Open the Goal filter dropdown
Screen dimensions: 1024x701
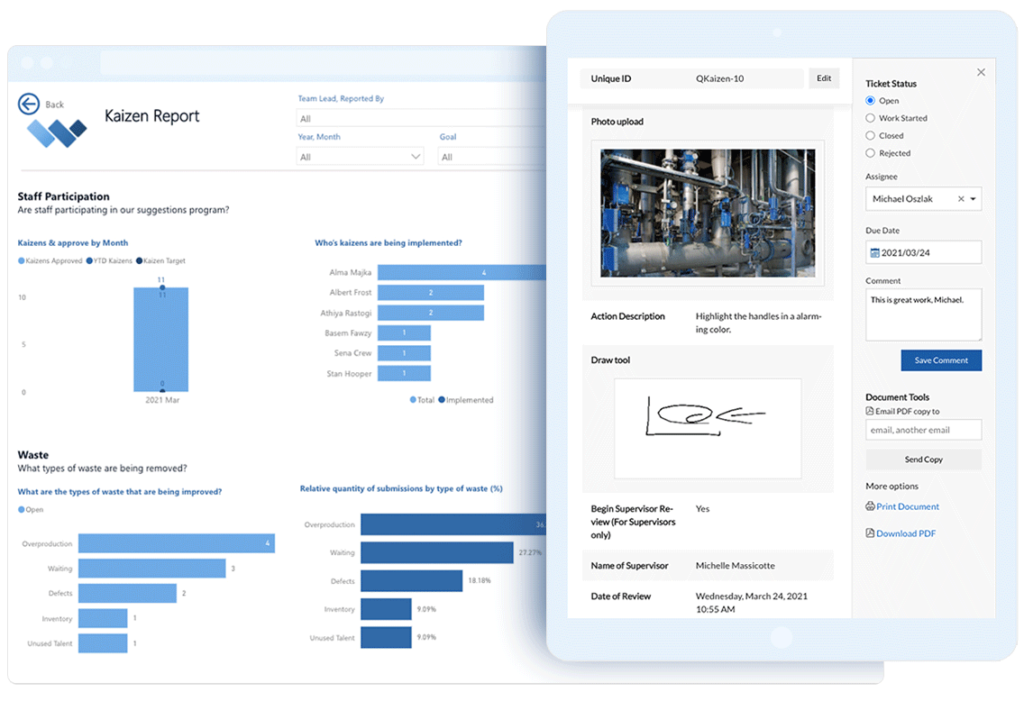pyautogui.click(x=490, y=157)
